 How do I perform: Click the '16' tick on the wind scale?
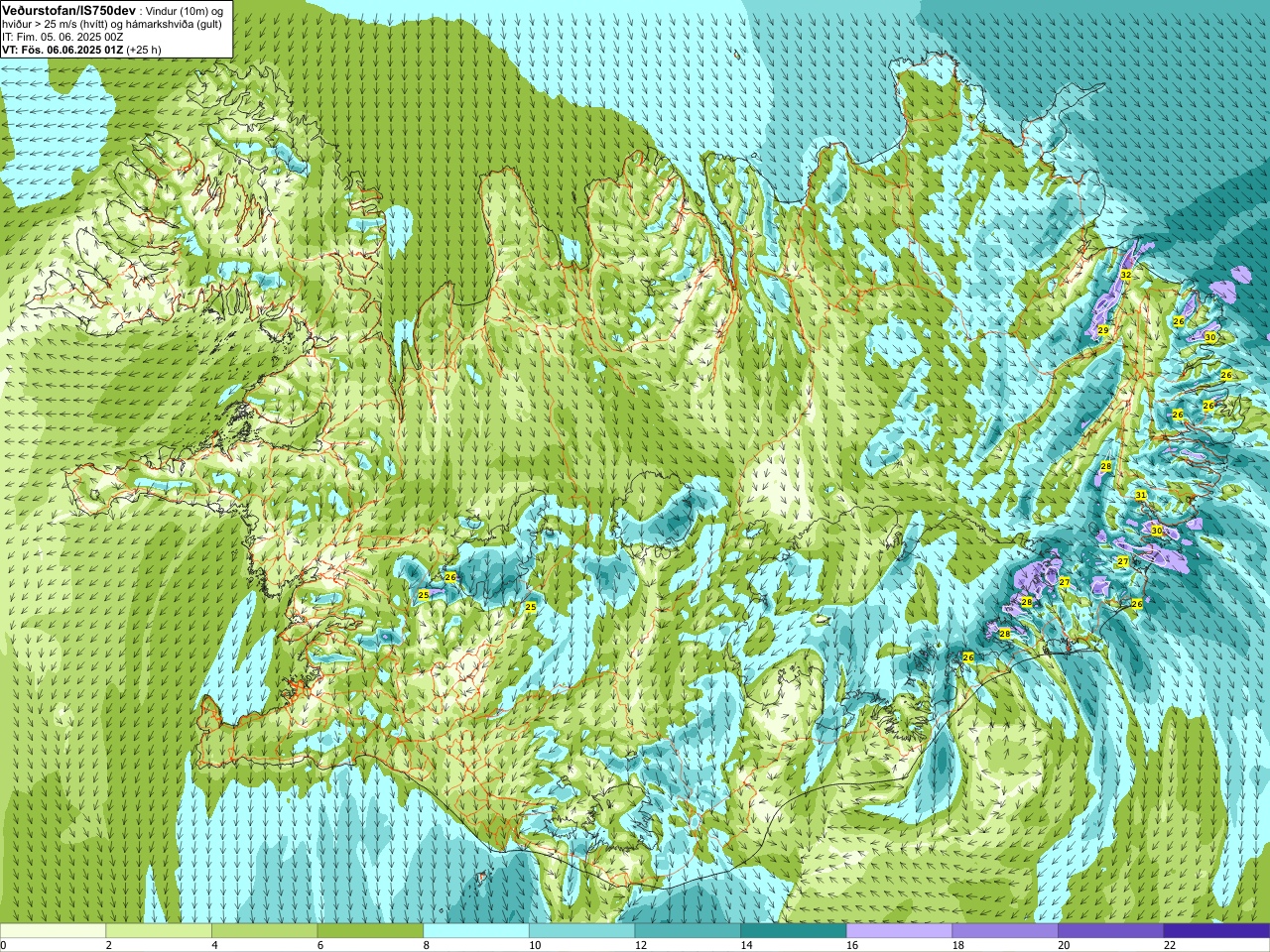pyautogui.click(x=852, y=946)
